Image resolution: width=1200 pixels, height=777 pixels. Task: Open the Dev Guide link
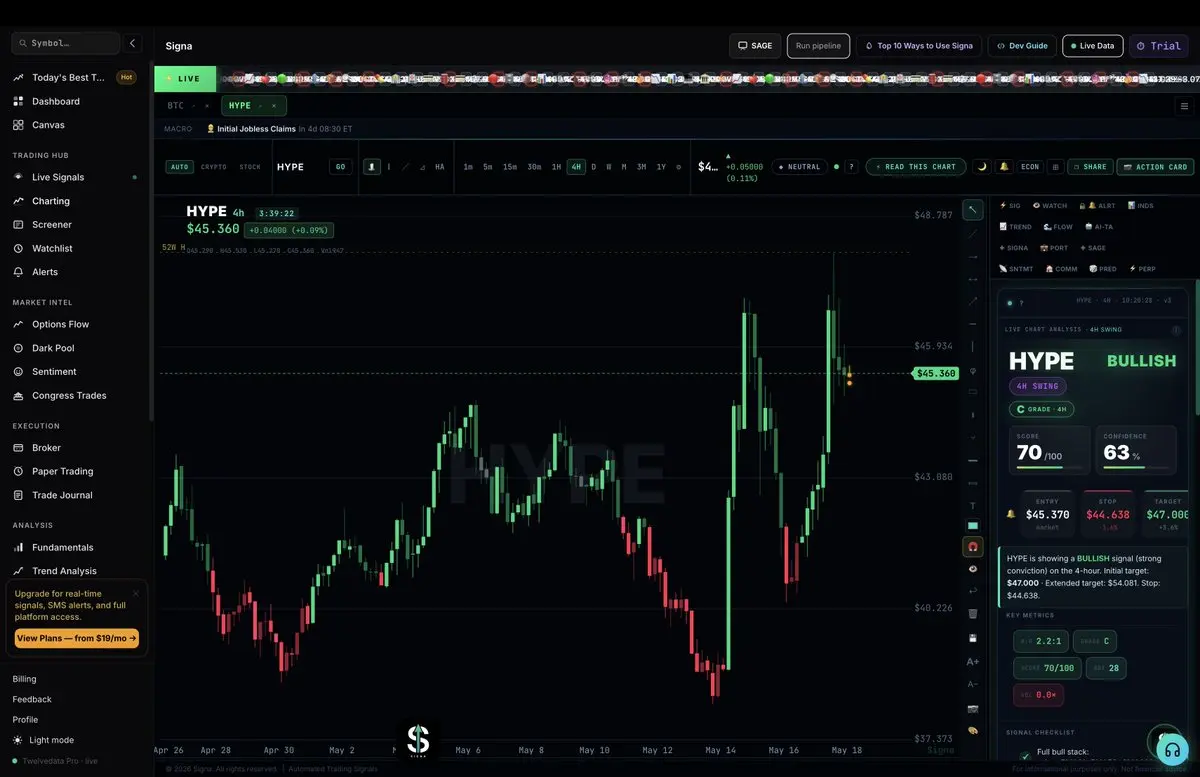pyautogui.click(x=1022, y=46)
